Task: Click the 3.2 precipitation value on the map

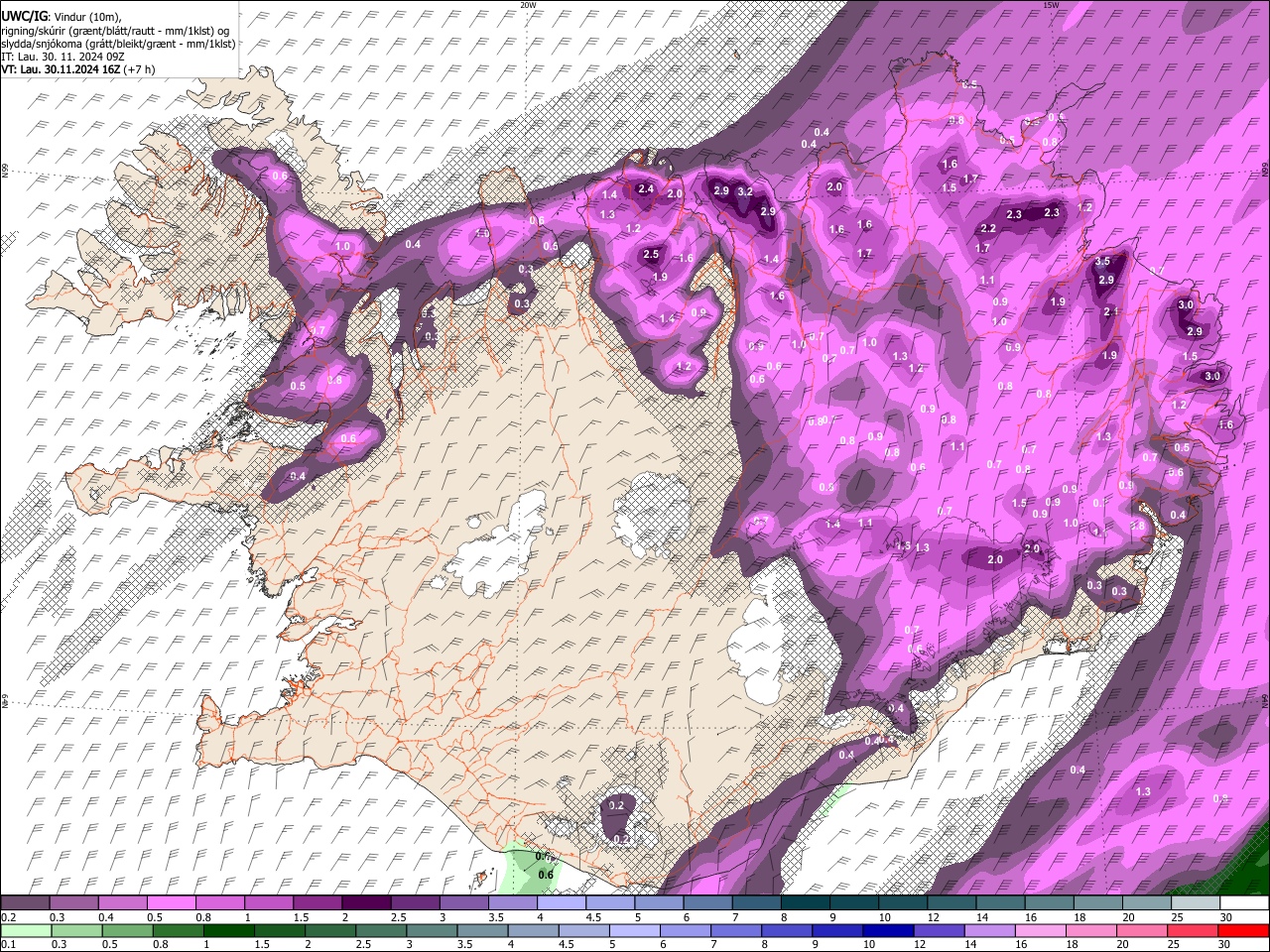Action: pyautogui.click(x=745, y=191)
